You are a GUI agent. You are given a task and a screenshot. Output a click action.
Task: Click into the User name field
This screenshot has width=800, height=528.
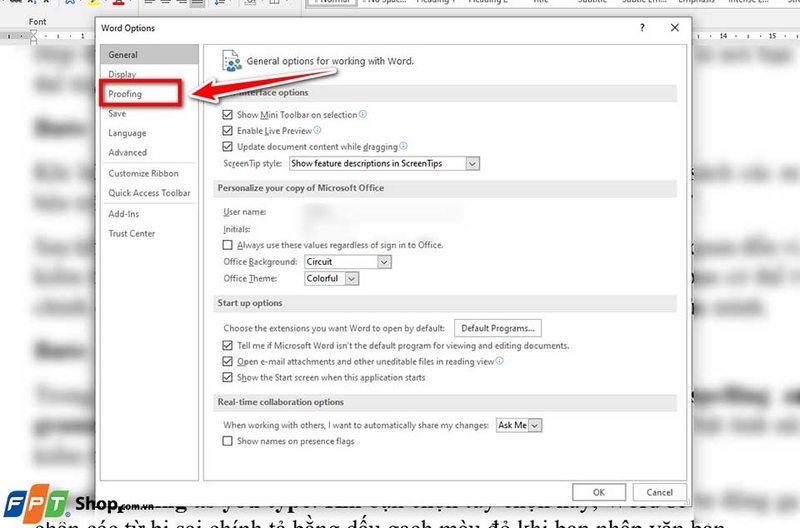tap(383, 212)
